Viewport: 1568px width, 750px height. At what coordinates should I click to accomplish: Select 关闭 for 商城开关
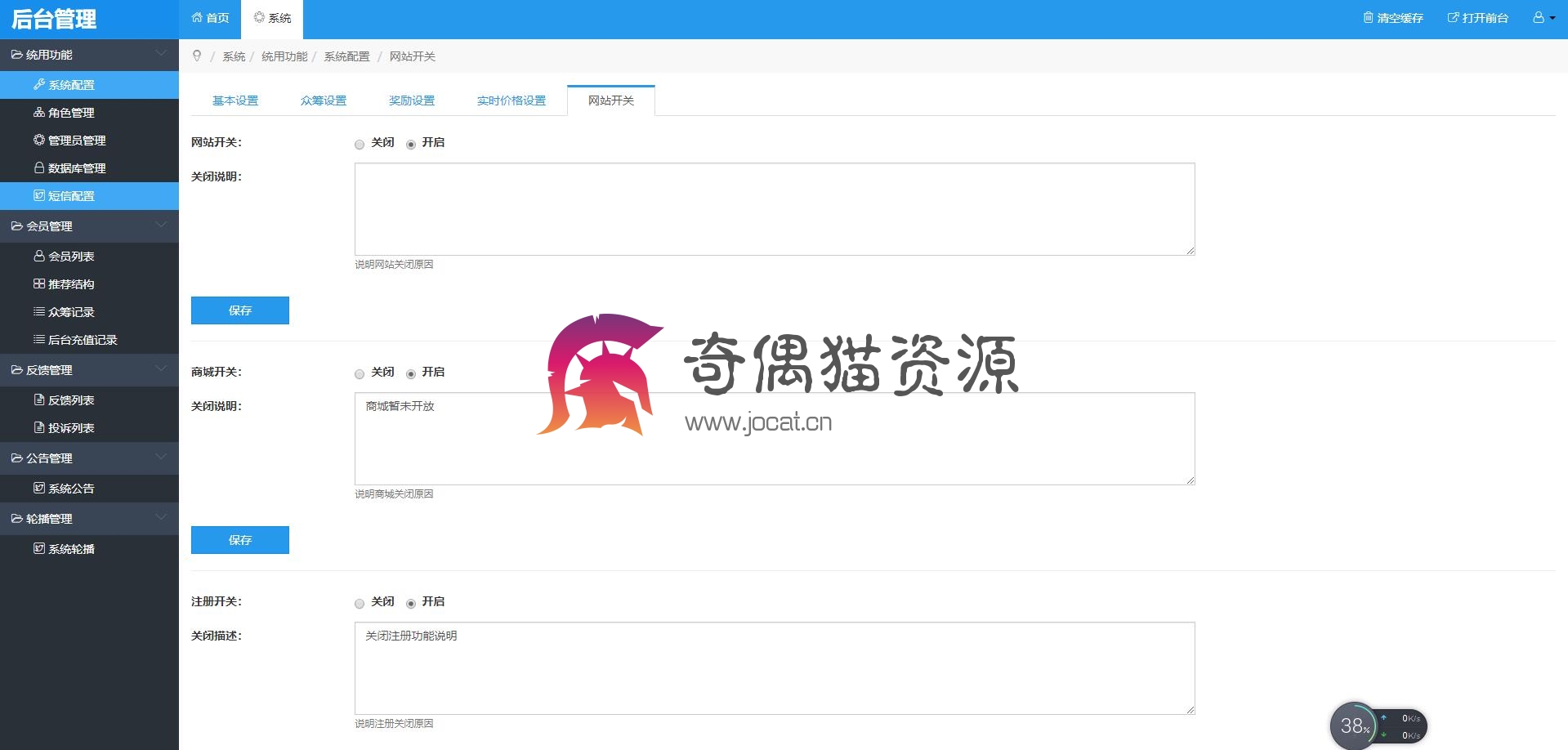point(360,374)
